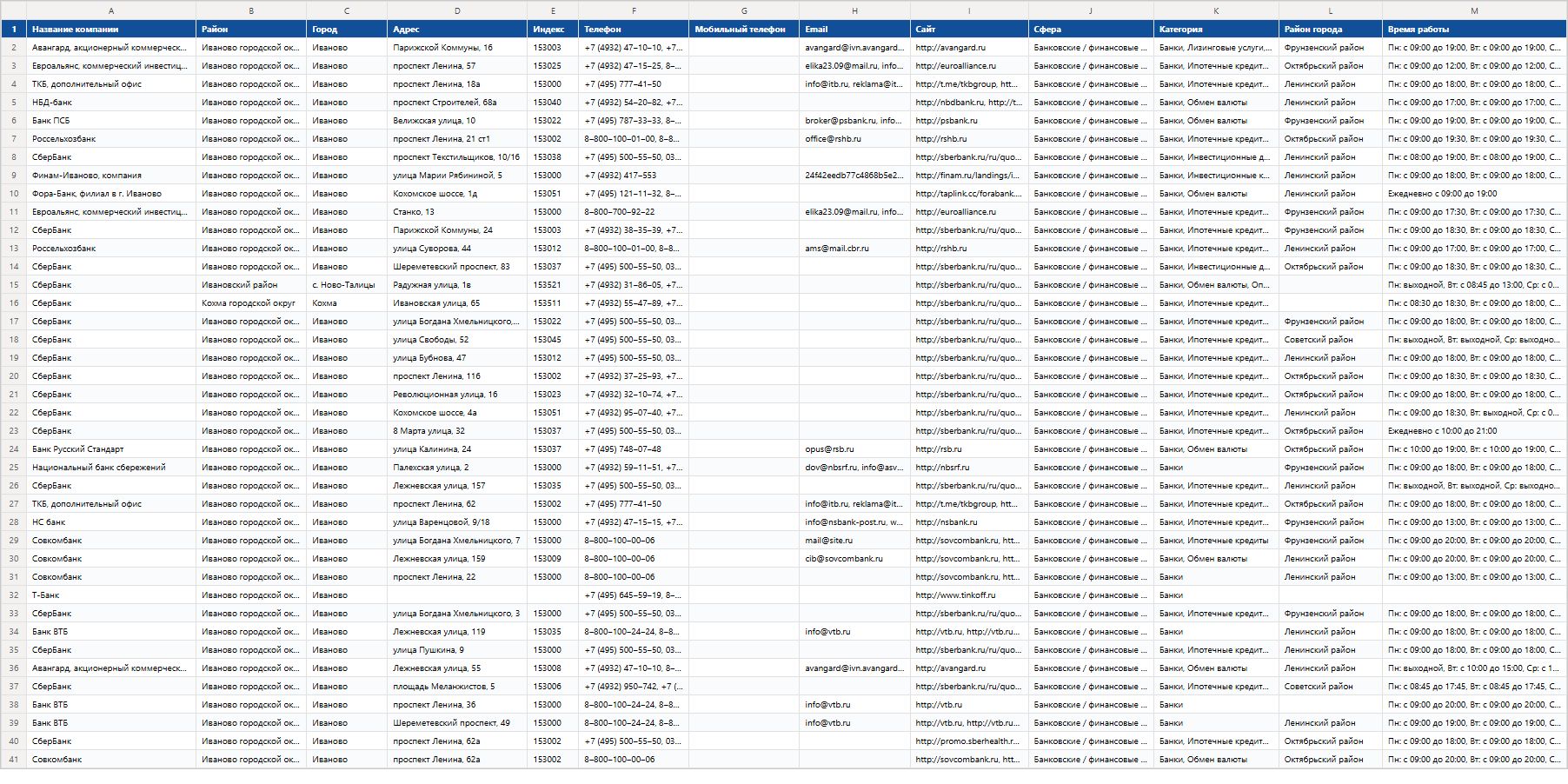Click the 'Индекс' header cell
This screenshot has height=784, width=1568.
[x=553, y=29]
